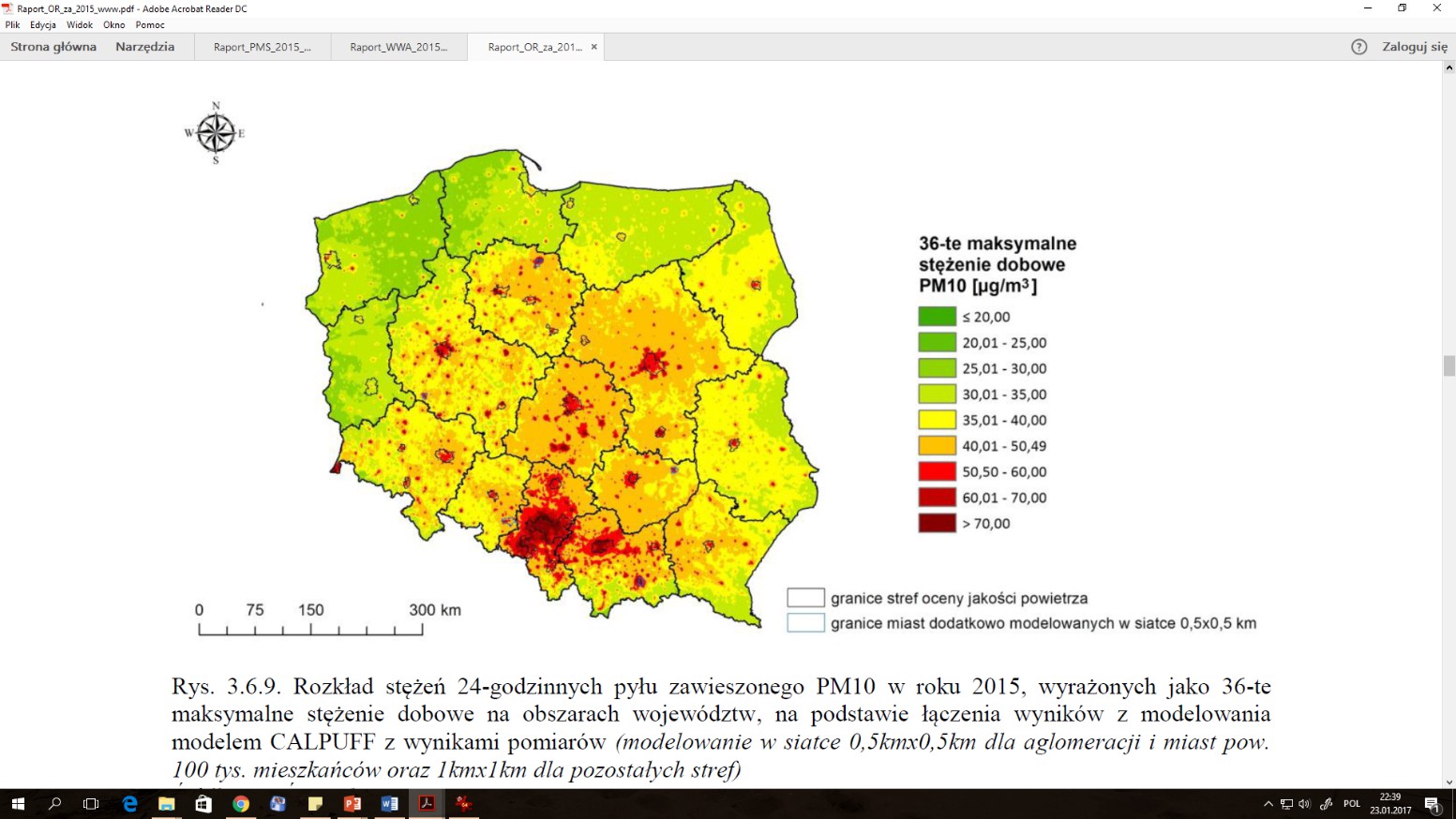Minimize the Acrobat Reader window
The image size is (1456, 819).
point(1368,8)
